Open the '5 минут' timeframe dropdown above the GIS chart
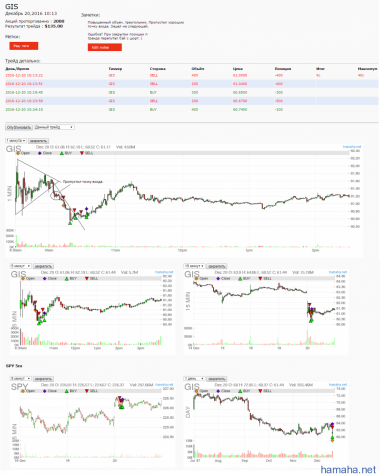 pos(21,266)
